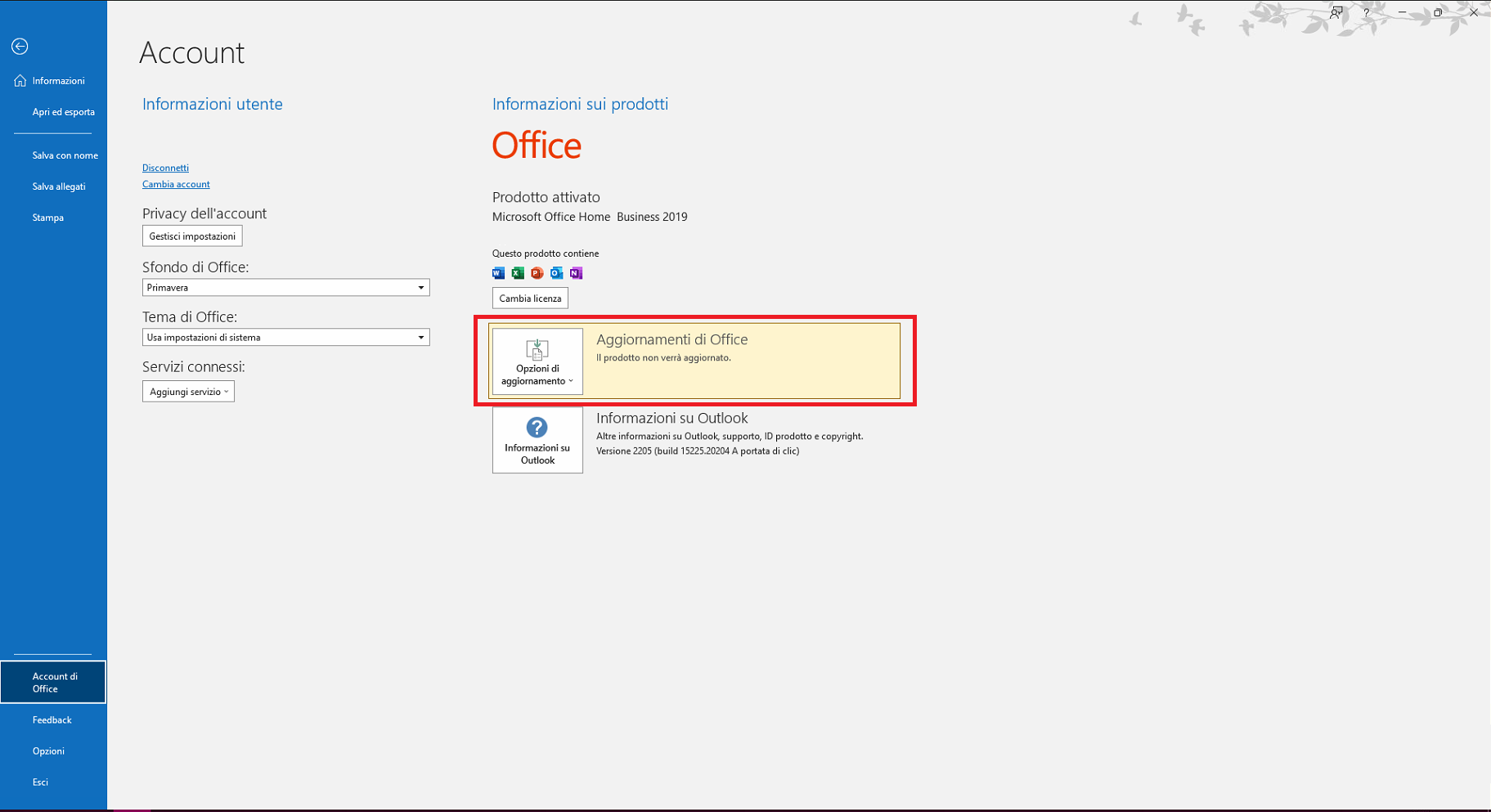This screenshot has width=1491, height=812.
Task: Open the Feedback page
Action: click(x=53, y=720)
